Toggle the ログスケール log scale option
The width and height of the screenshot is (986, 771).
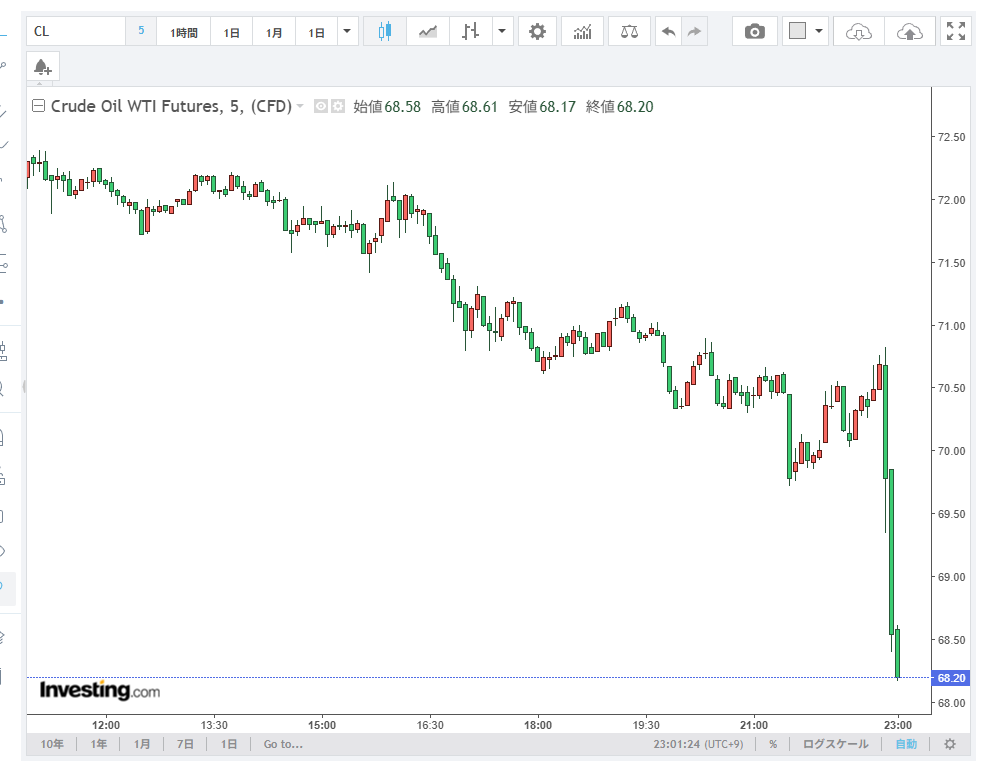(836, 744)
